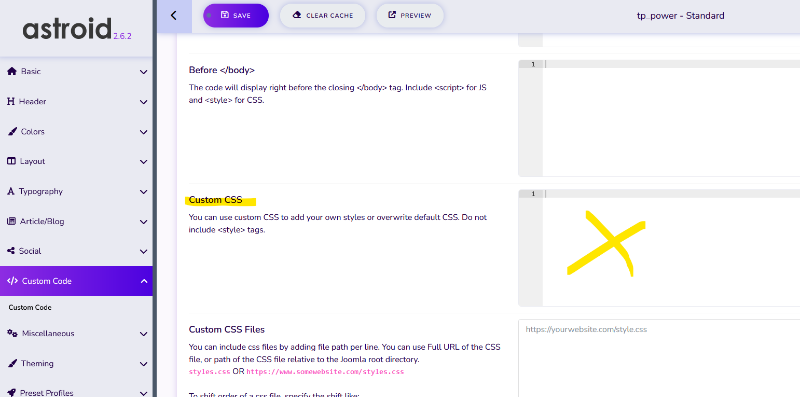Viewport: 800px width, 397px height.
Task: Open the Colors settings menu
Action: 77,132
